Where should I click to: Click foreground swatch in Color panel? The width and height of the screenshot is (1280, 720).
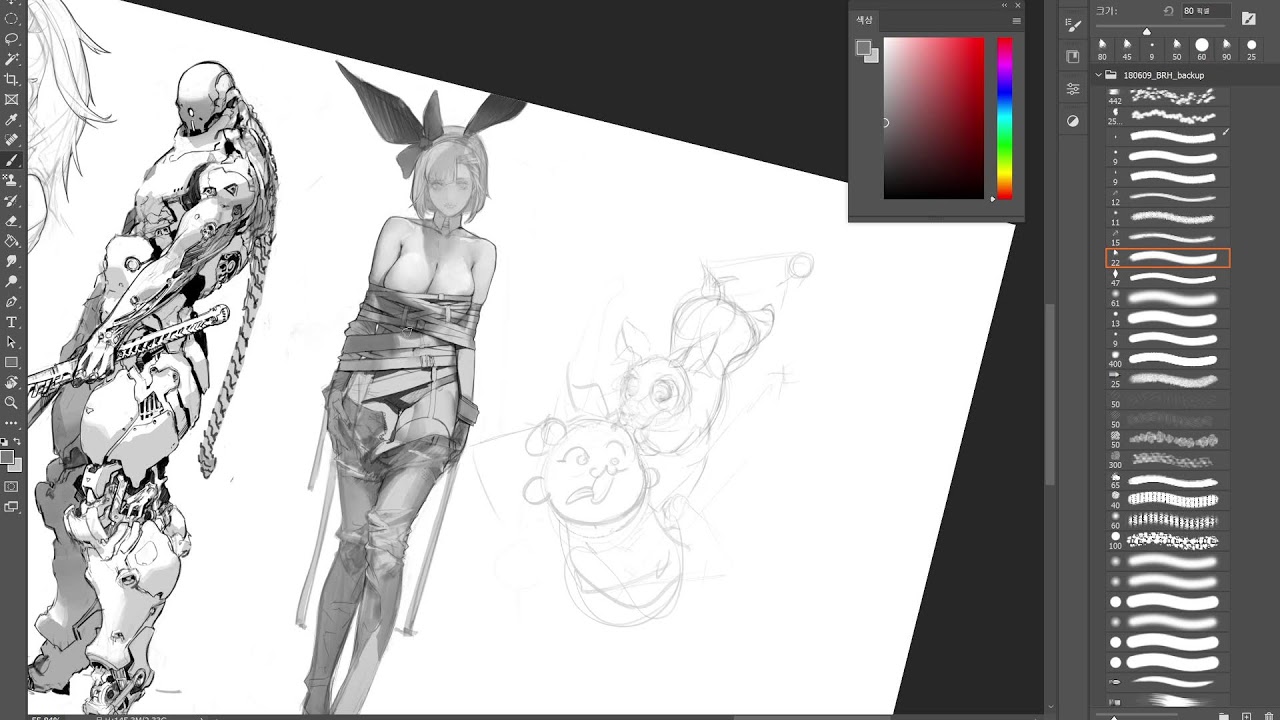(864, 48)
